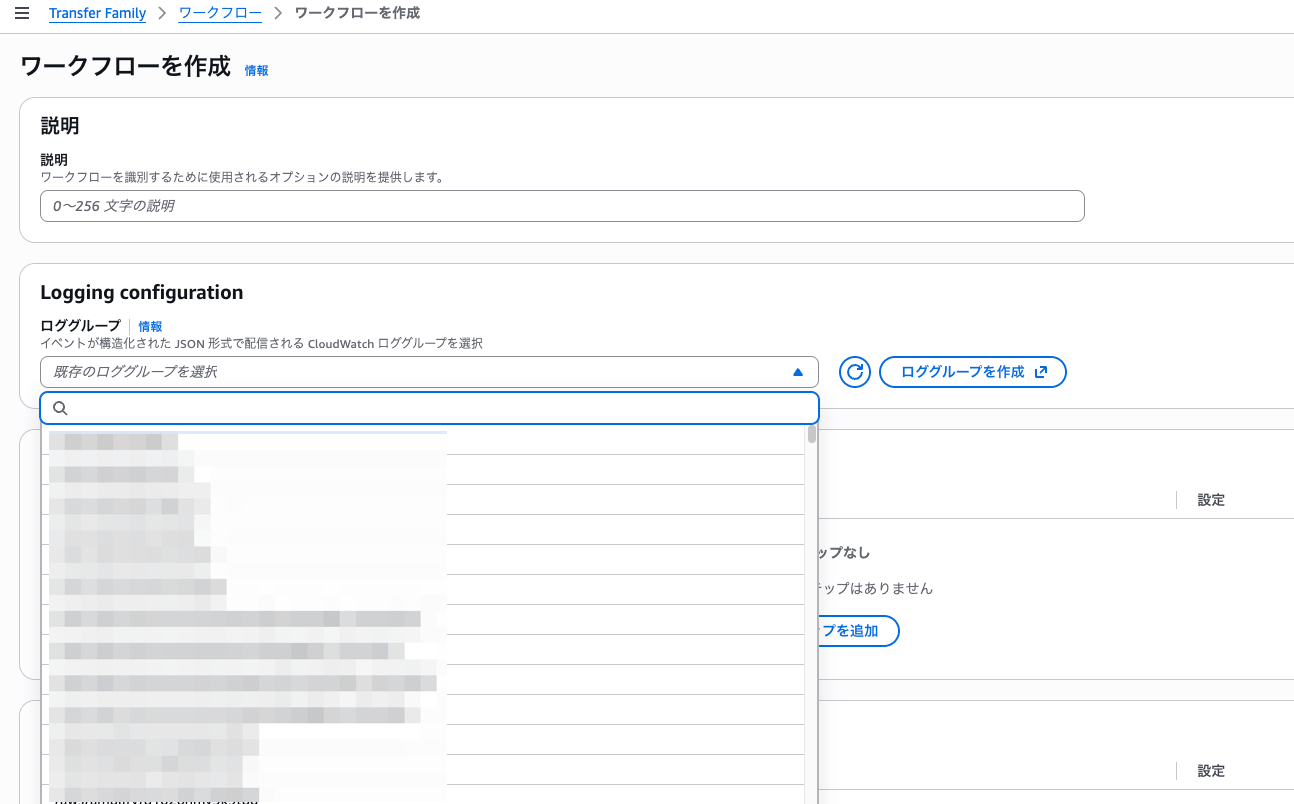Go to Transfer Family breadcrumb

(x=97, y=13)
